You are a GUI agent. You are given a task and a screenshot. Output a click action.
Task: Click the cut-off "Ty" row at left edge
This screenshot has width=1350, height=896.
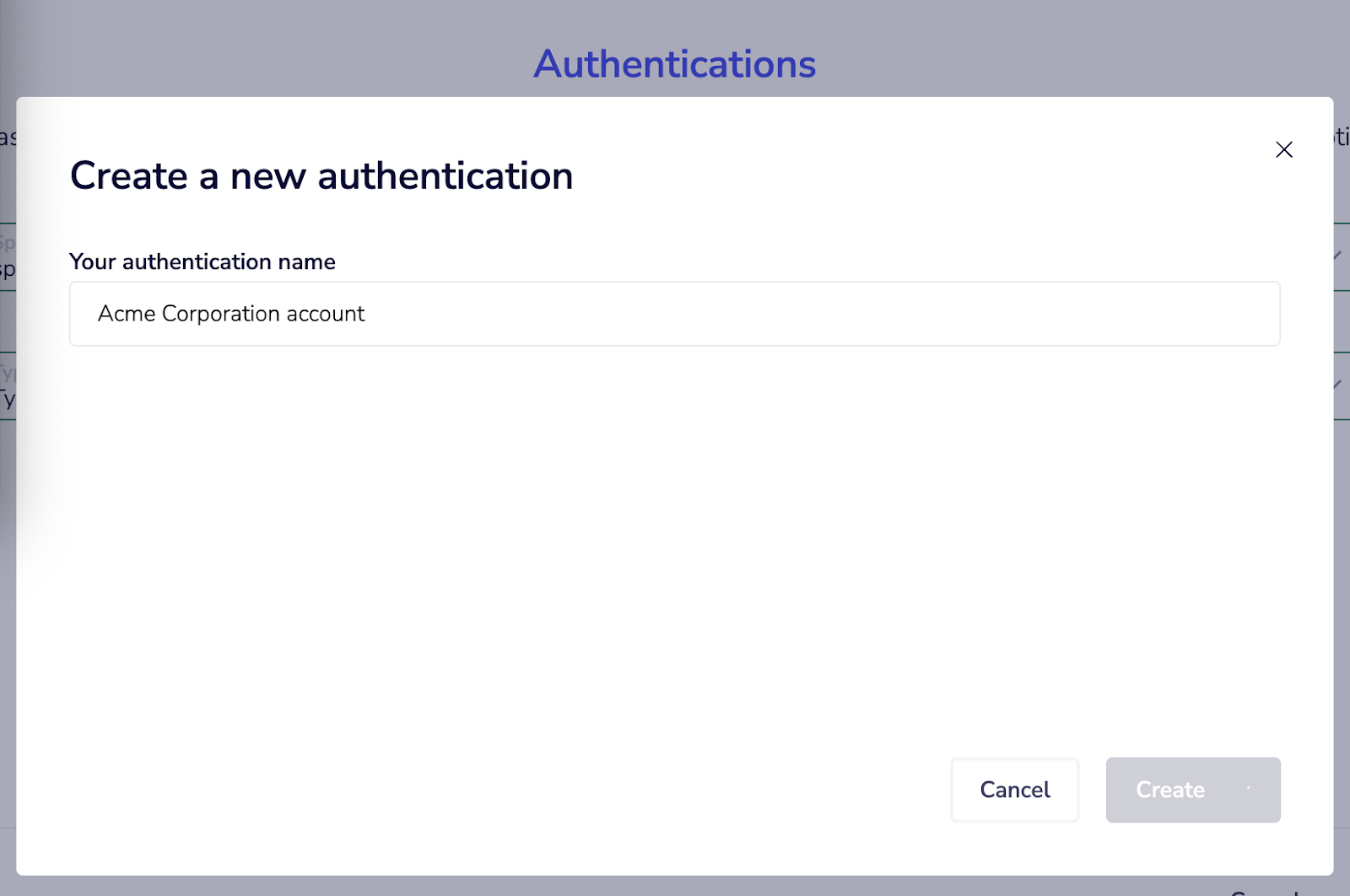pos(7,386)
